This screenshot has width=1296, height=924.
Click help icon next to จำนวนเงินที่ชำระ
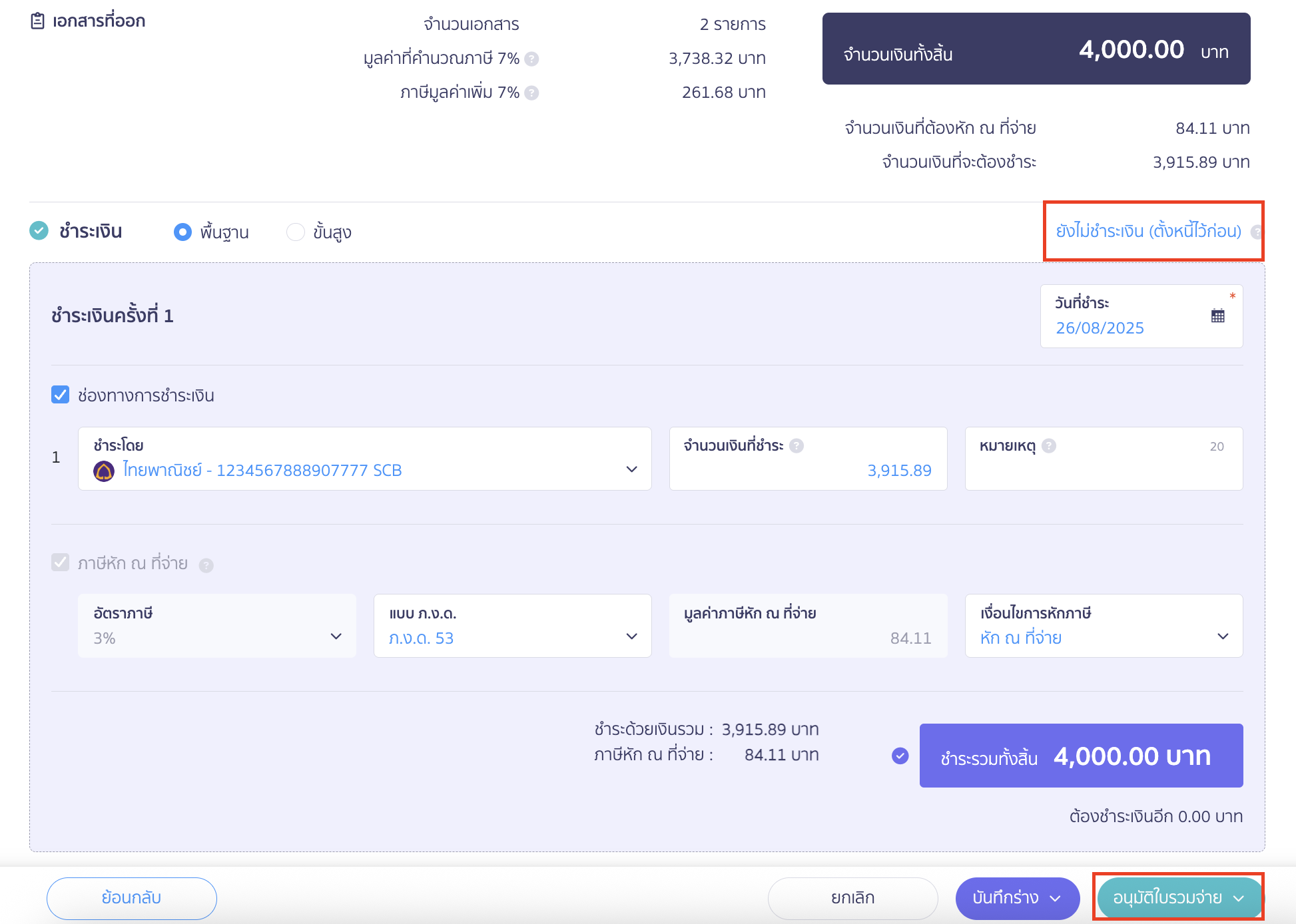click(797, 446)
